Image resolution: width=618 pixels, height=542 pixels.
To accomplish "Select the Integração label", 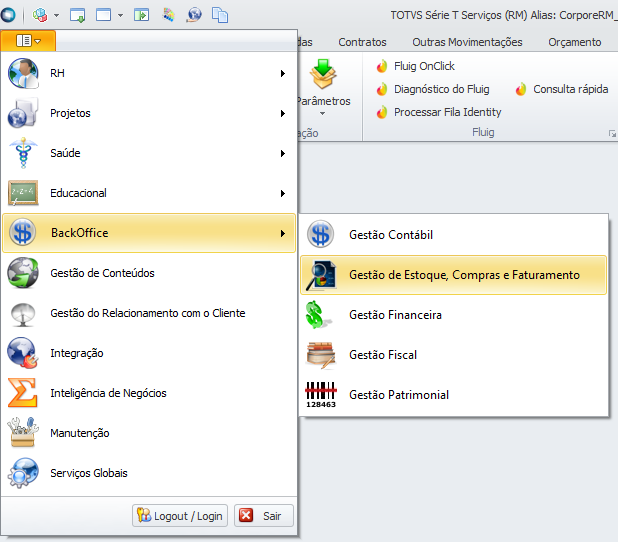I will pos(76,353).
